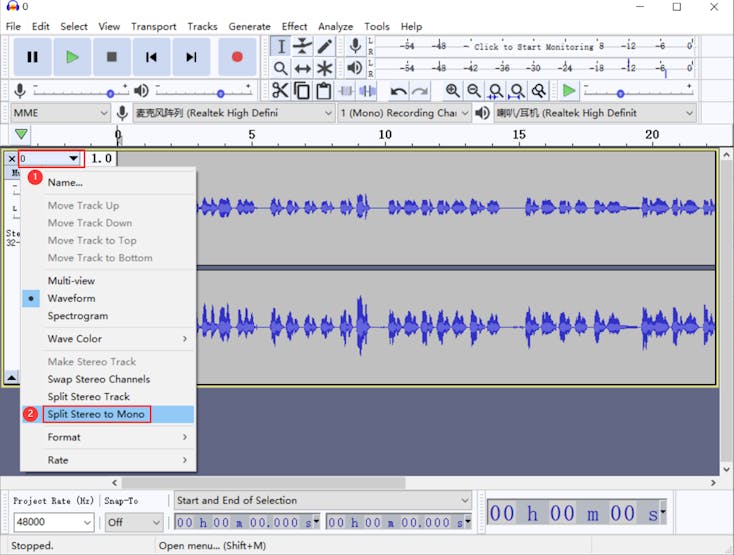Image resolution: width=734 pixels, height=555 pixels.
Task: Select the Envelope tool
Action: [x=303, y=47]
